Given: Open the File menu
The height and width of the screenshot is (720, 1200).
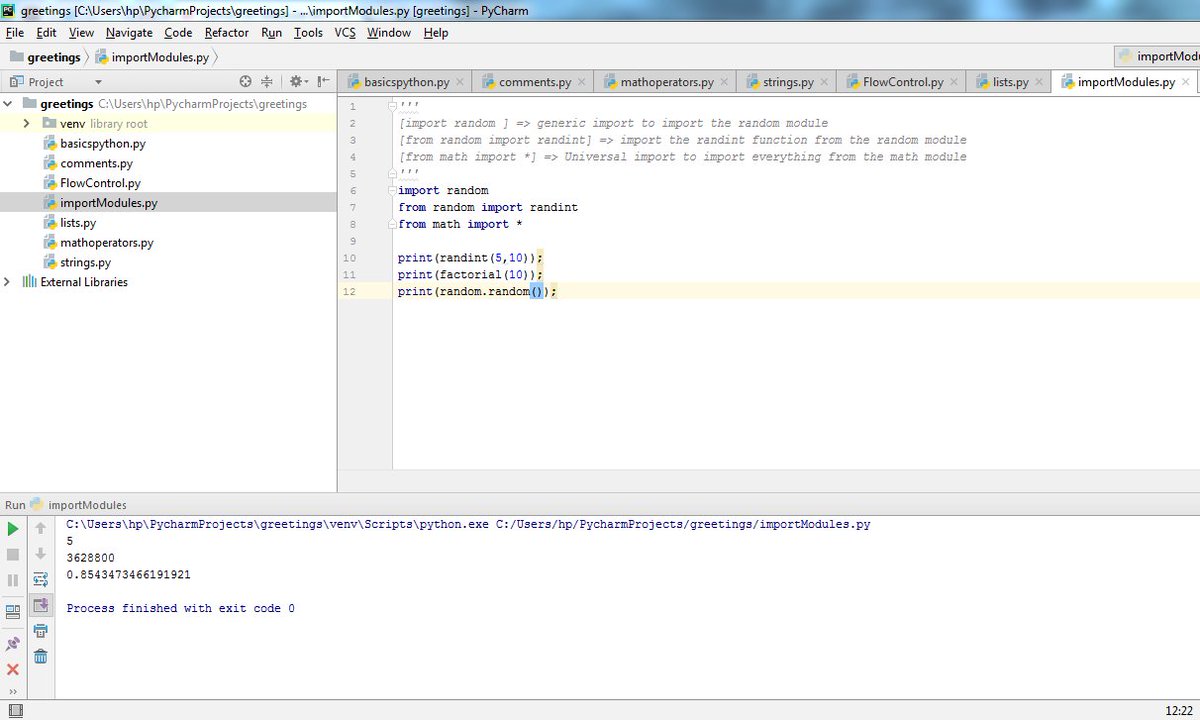Looking at the screenshot, I should point(14,33).
